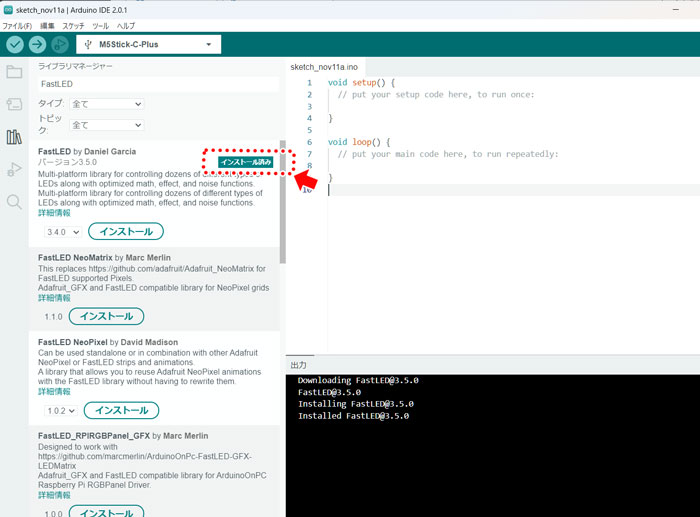Screen dimensions: 700x517
Task: Click the Verify sketch checkmark button
Action: [x=15, y=44]
